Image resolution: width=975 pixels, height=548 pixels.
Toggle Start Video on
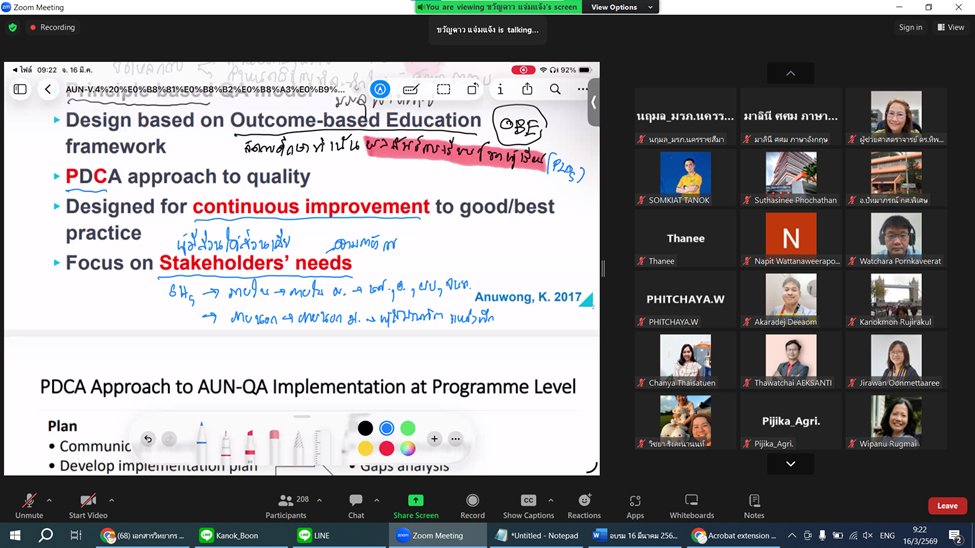coord(88,501)
